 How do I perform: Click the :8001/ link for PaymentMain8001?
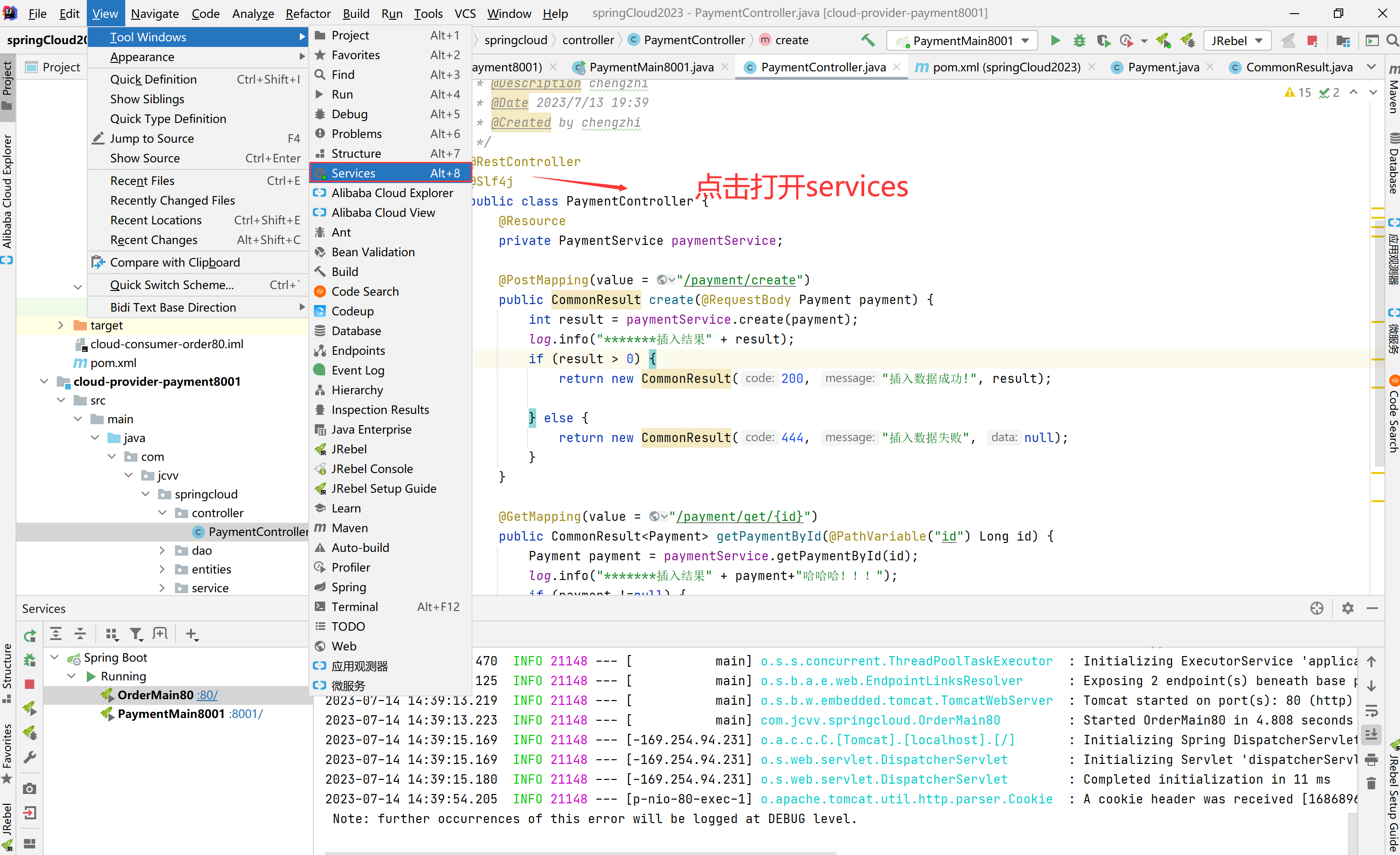click(x=246, y=714)
